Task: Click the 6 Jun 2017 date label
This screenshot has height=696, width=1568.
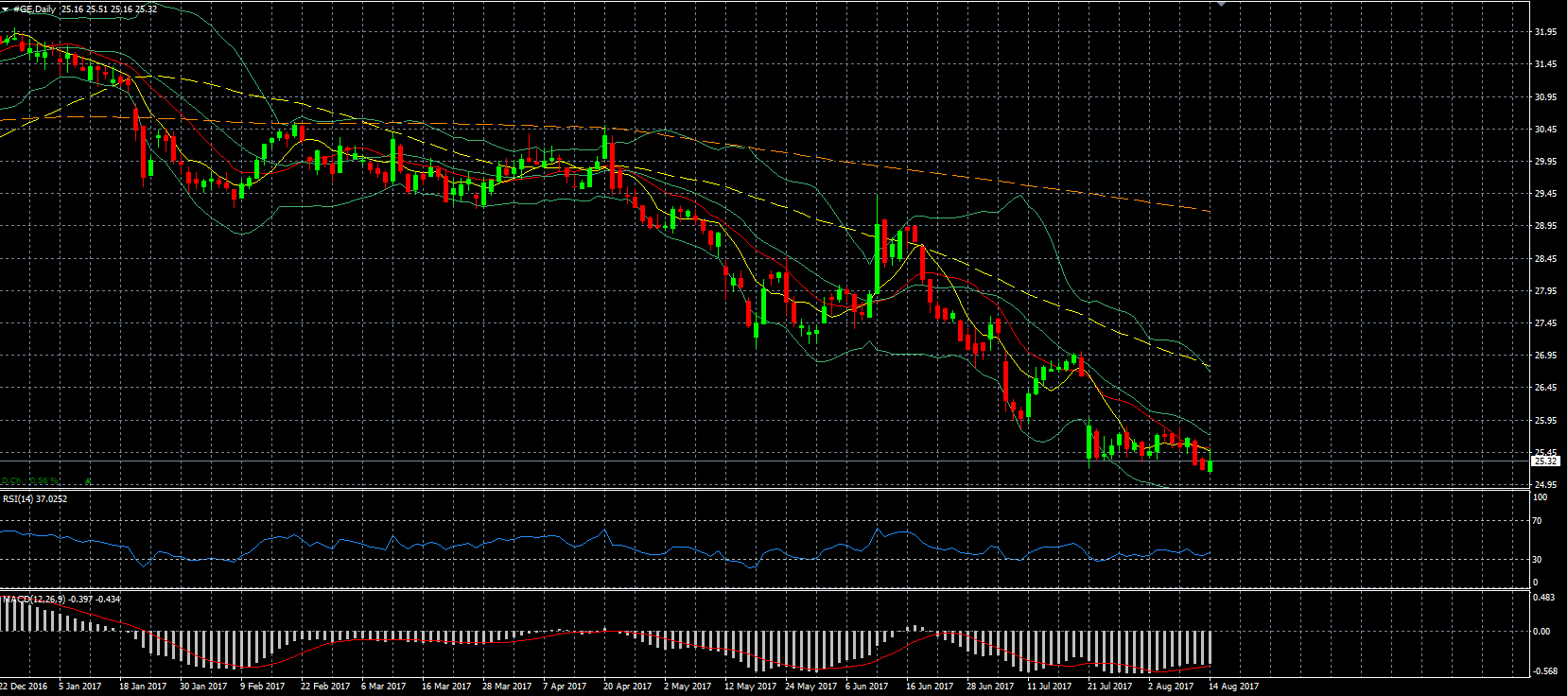Action: (866, 687)
